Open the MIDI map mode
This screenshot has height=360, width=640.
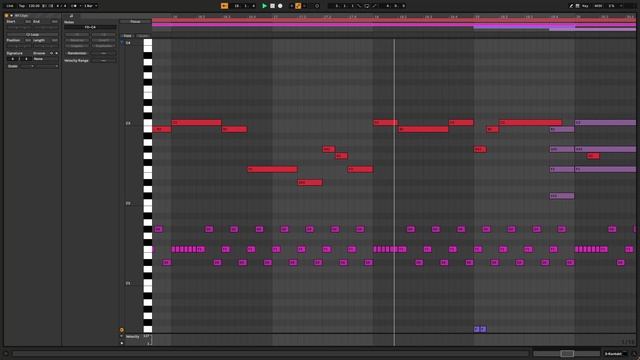click(598, 6)
